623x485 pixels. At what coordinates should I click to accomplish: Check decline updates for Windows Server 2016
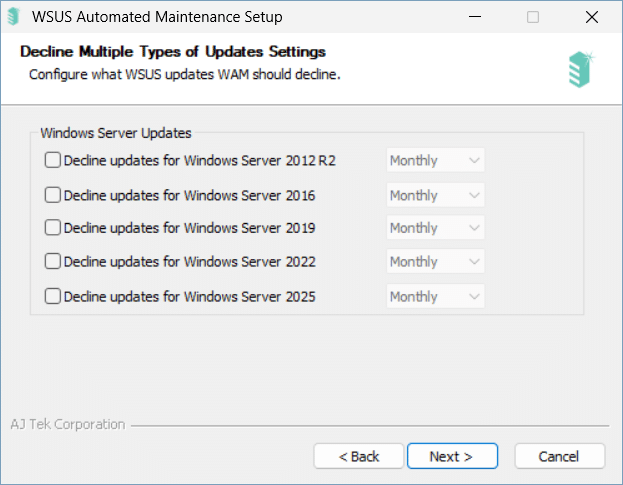click(x=52, y=195)
